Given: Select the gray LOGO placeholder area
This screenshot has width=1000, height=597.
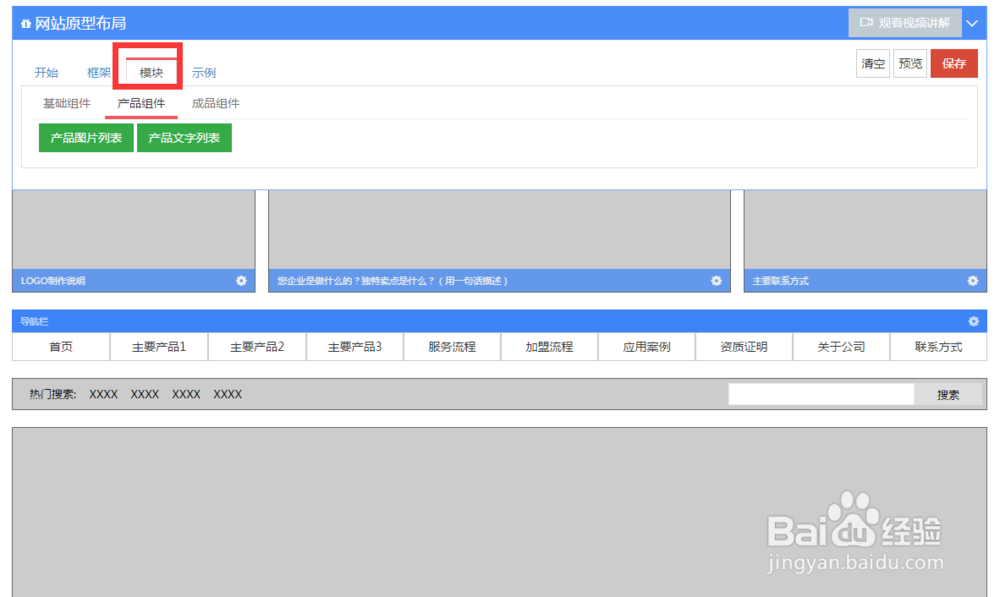Looking at the screenshot, I should pyautogui.click(x=134, y=230).
